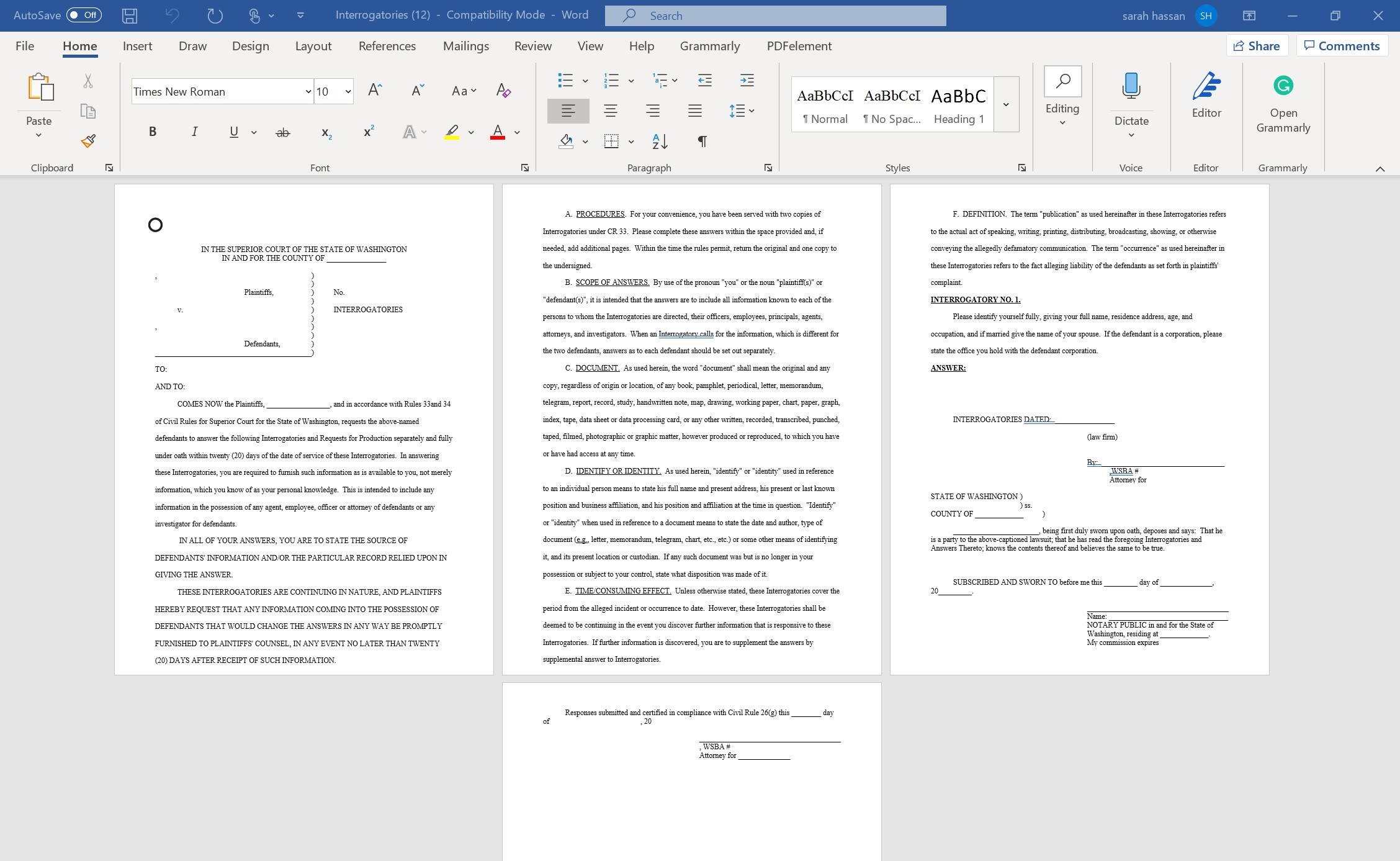This screenshot has height=861, width=1400.
Task: Switch to the References tab
Action: (x=387, y=45)
